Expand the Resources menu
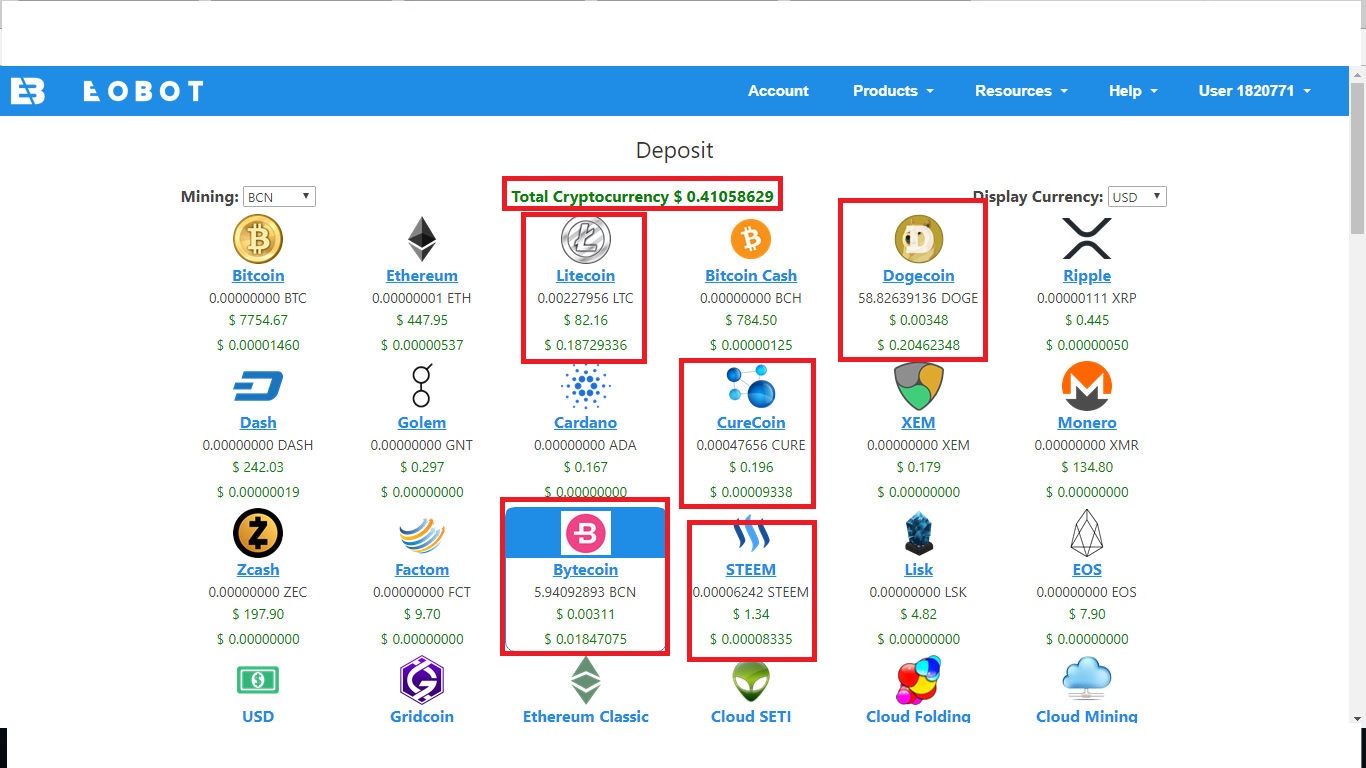 tap(1021, 91)
